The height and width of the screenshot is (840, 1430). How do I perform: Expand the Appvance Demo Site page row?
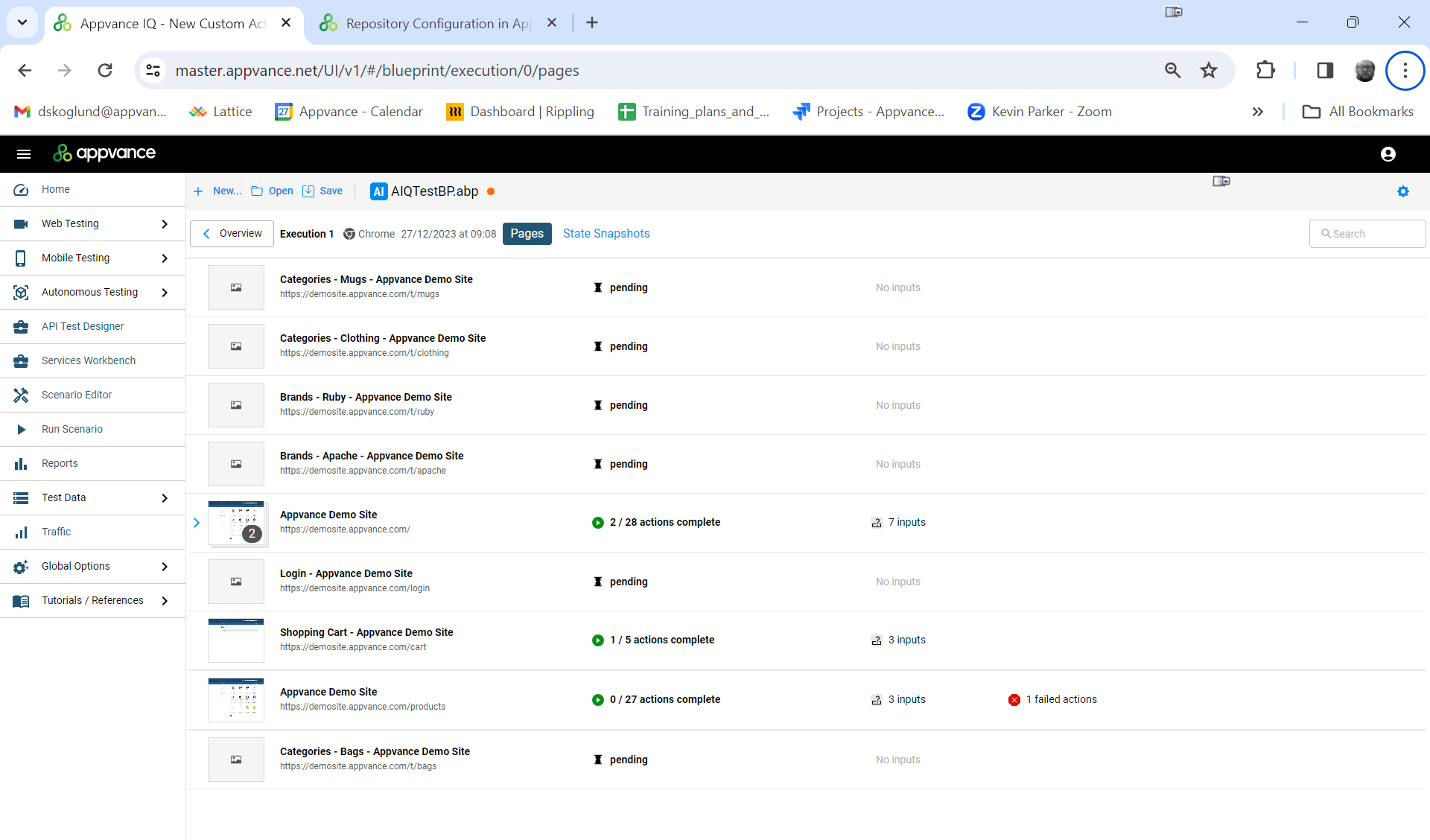coord(197,523)
